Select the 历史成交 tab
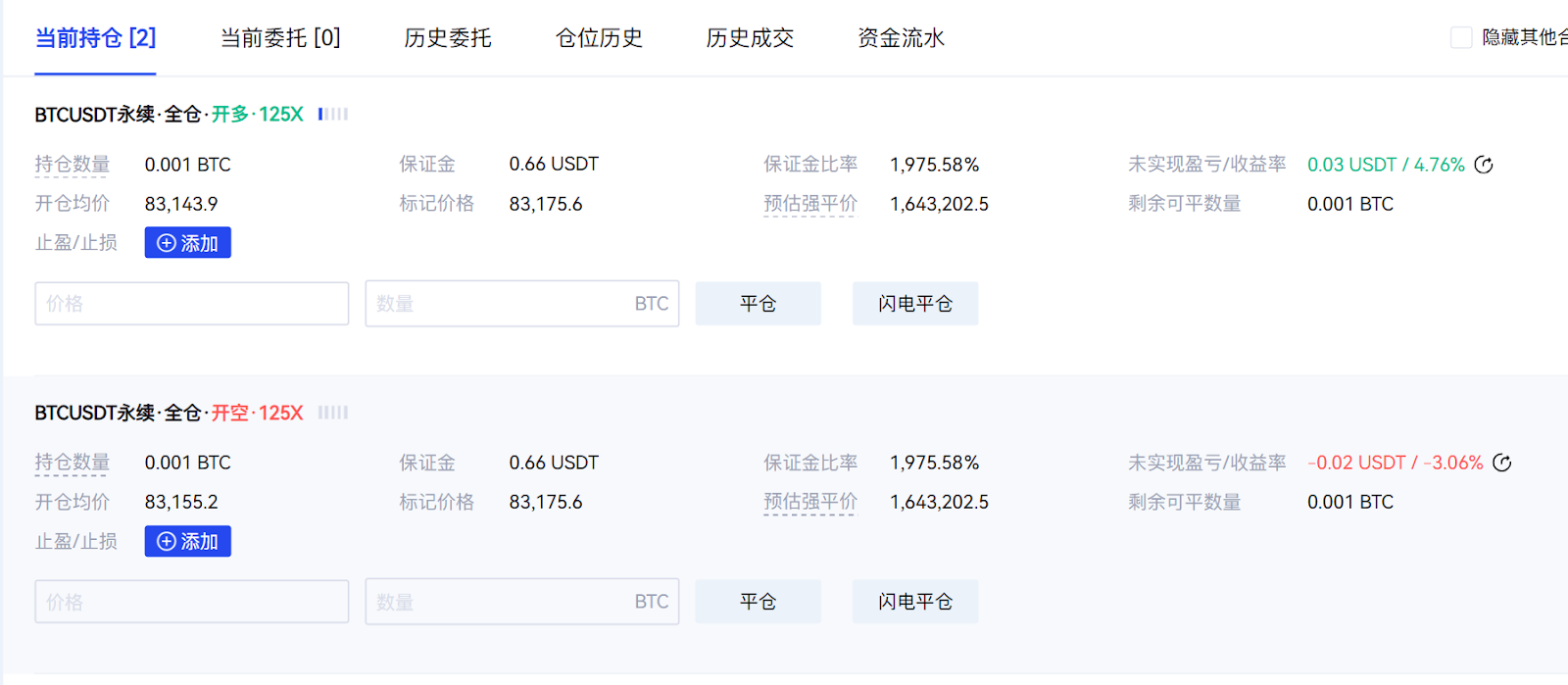Image resolution: width=1568 pixels, height=685 pixels. pos(750,38)
